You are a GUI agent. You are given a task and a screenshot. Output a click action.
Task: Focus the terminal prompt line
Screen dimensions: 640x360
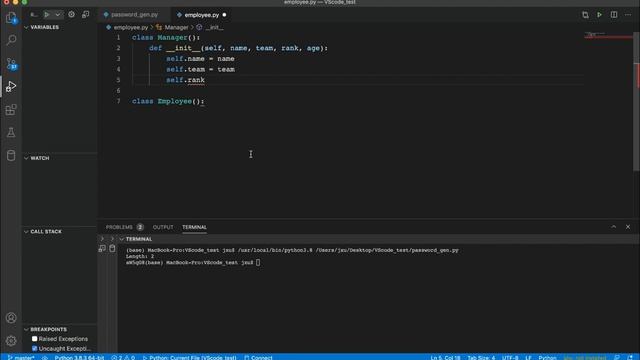193,262
